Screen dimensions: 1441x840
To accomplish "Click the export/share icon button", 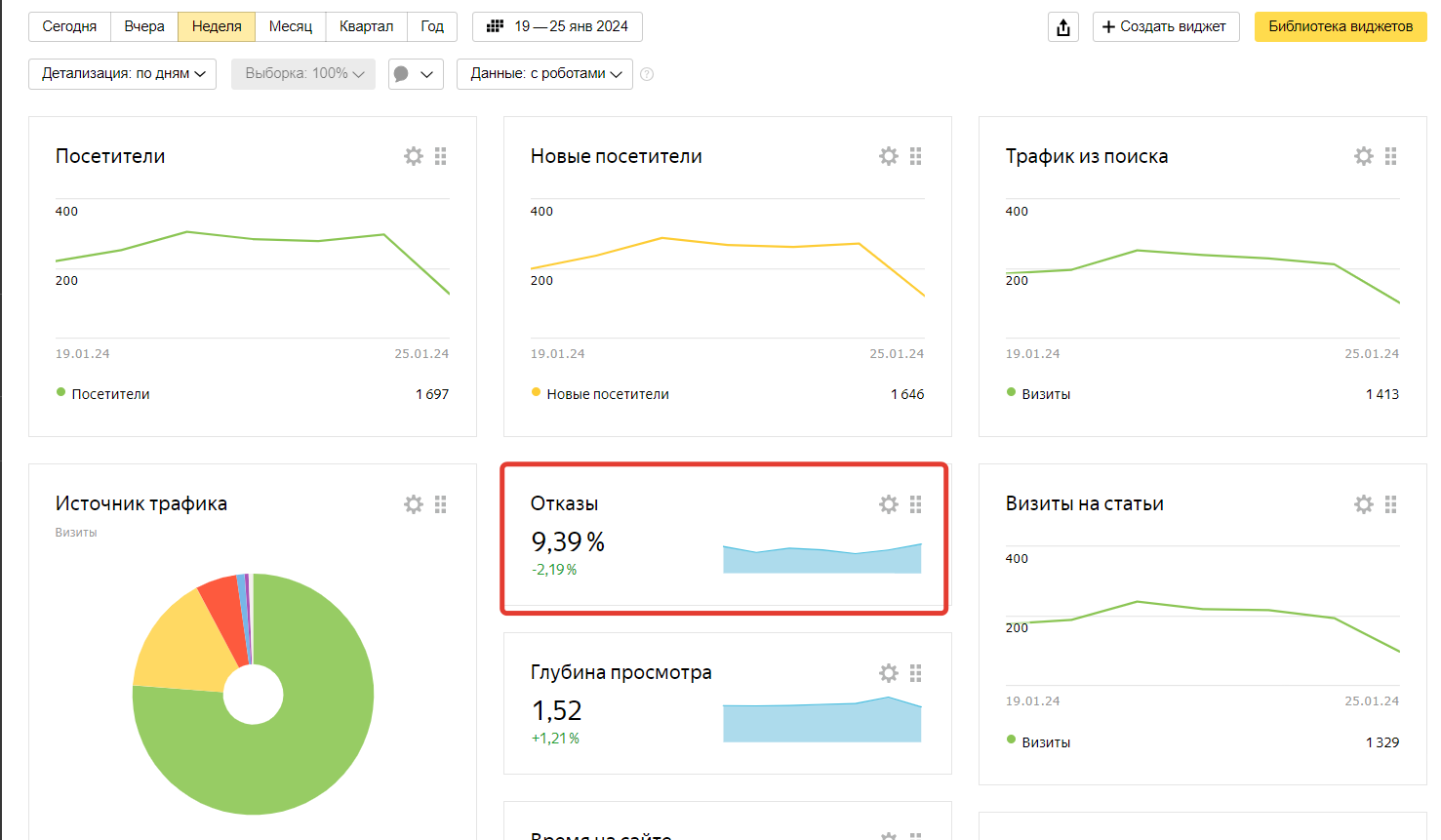I will coord(1063,27).
